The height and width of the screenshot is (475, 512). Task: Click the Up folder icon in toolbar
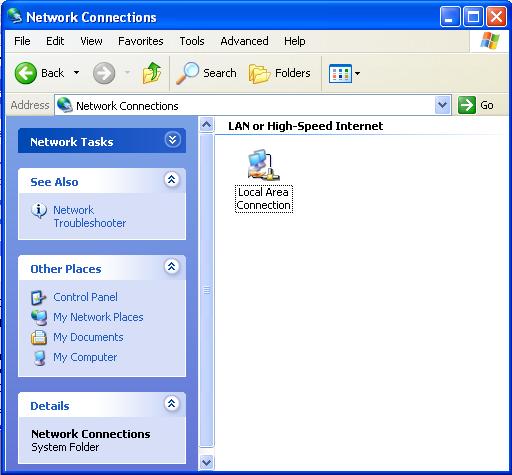(x=152, y=73)
